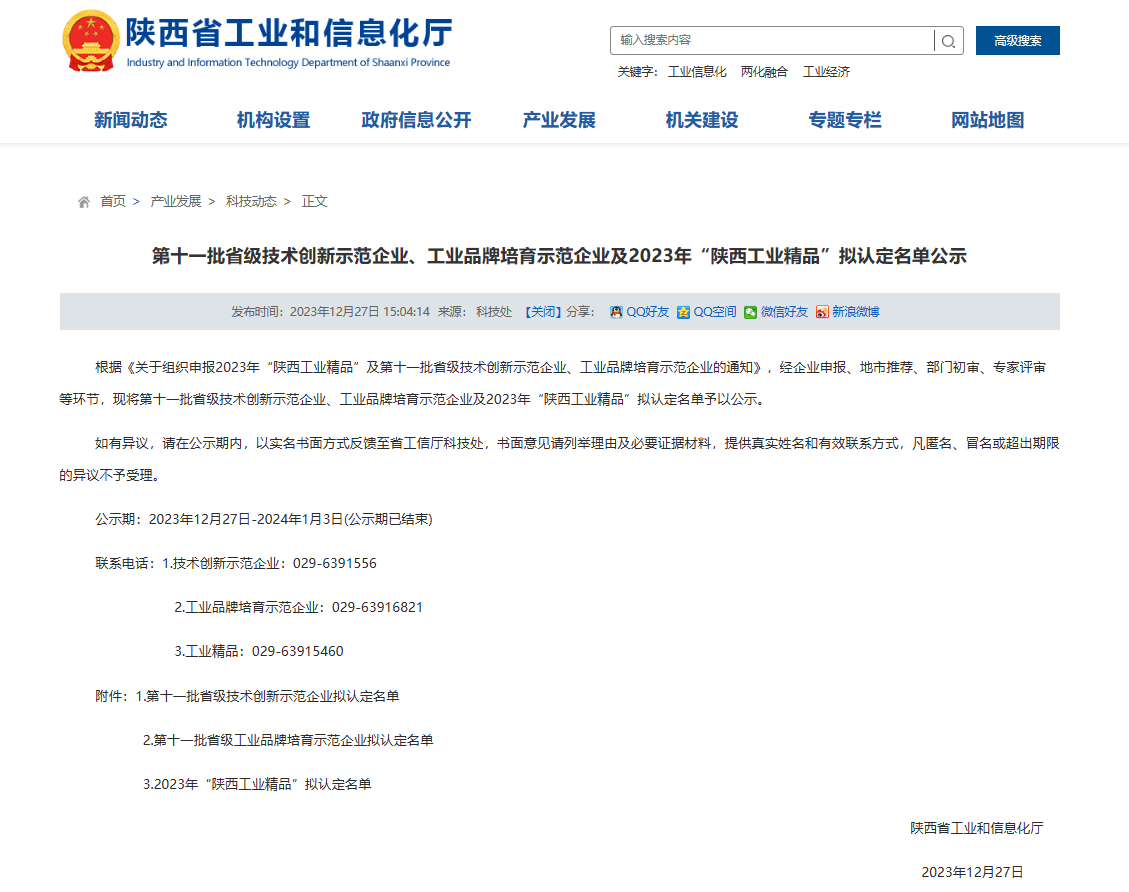Open the 新闻动态 menu
Screen dimensions: 1129x892
tap(130, 120)
